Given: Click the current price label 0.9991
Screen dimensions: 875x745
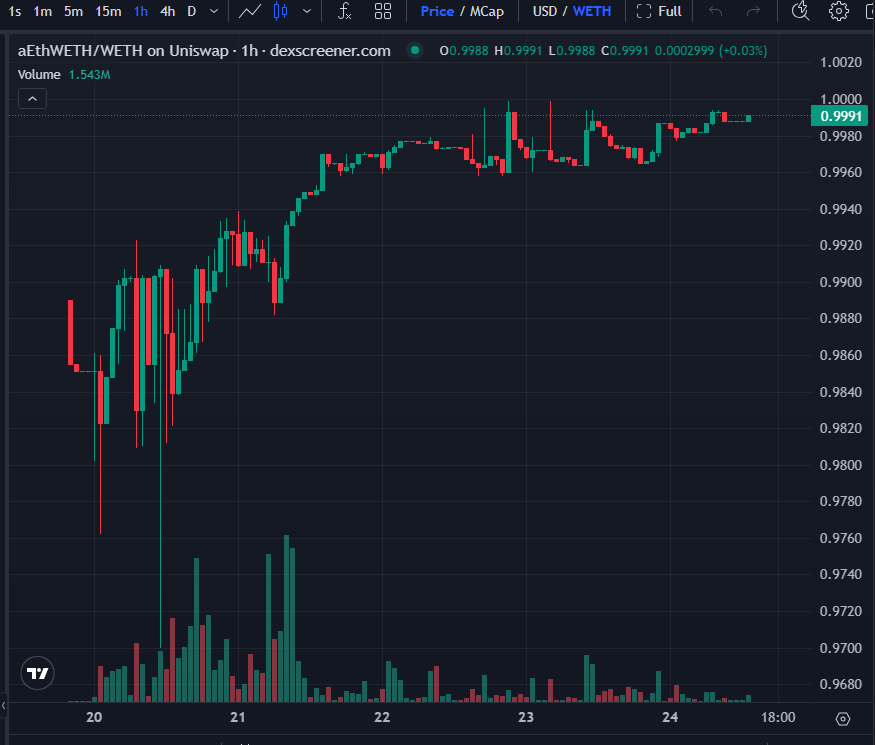Looking at the screenshot, I should click(x=839, y=116).
